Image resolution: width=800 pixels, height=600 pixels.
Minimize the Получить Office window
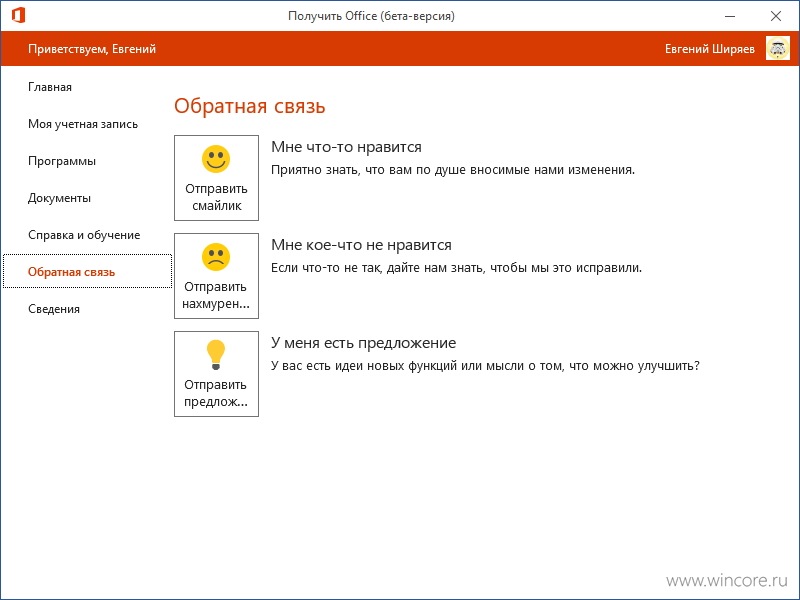click(730, 16)
